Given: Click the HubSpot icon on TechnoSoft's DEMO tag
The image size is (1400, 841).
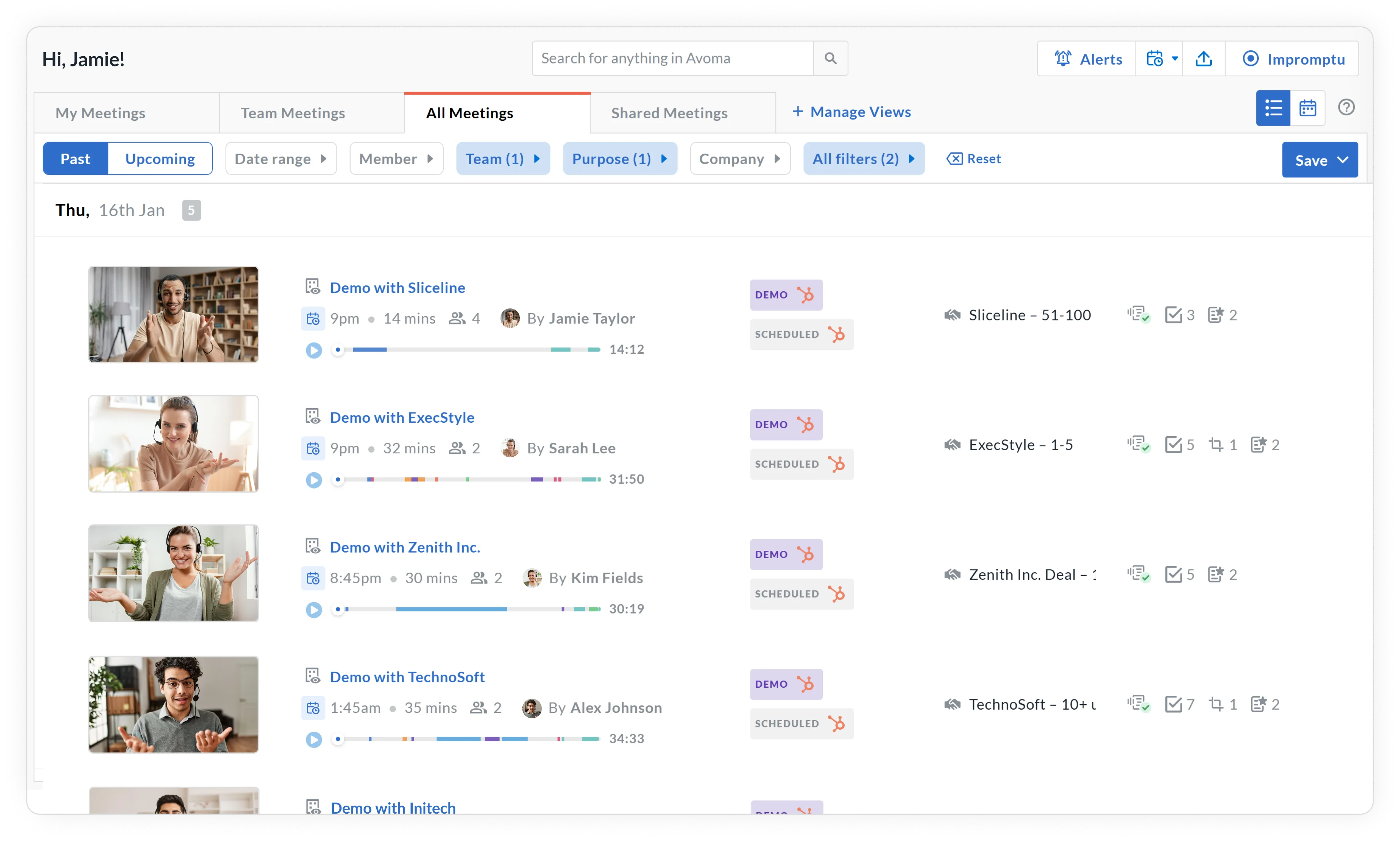Looking at the screenshot, I should (805, 684).
